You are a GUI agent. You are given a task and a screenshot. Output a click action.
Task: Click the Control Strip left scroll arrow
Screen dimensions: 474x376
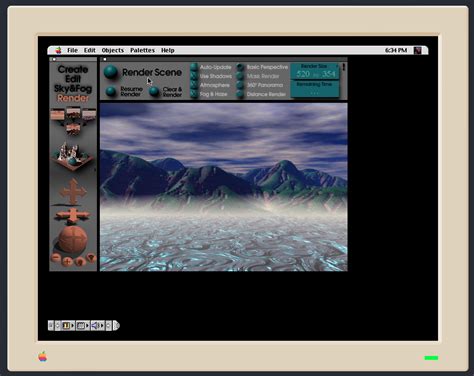click(58, 325)
